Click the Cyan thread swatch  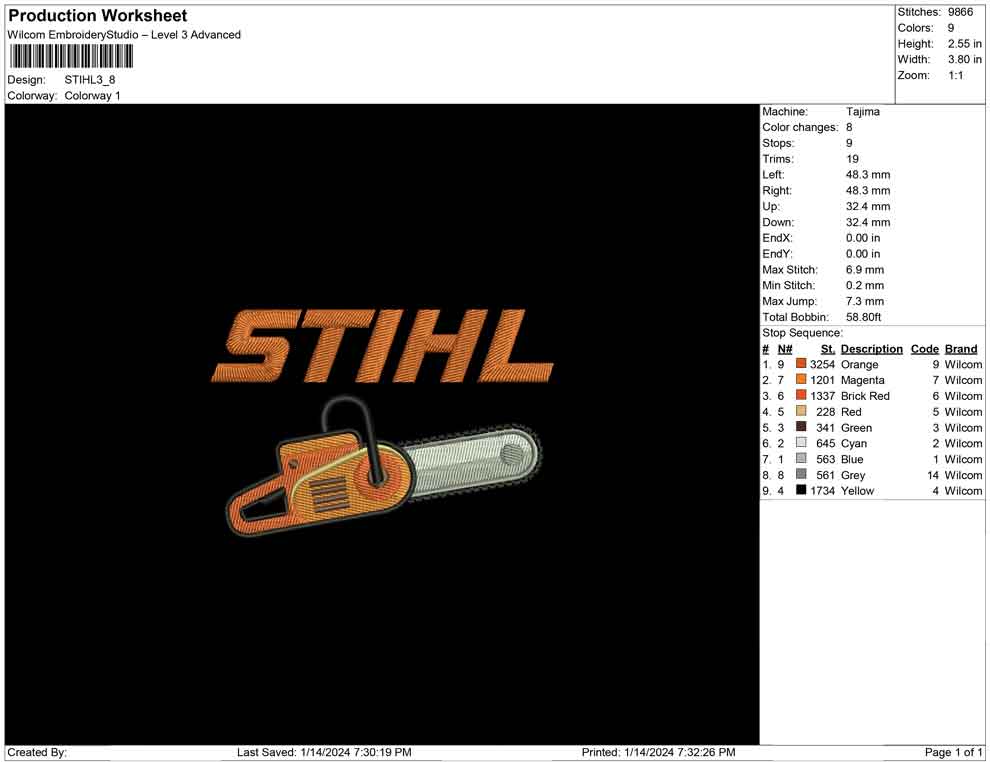(801, 443)
